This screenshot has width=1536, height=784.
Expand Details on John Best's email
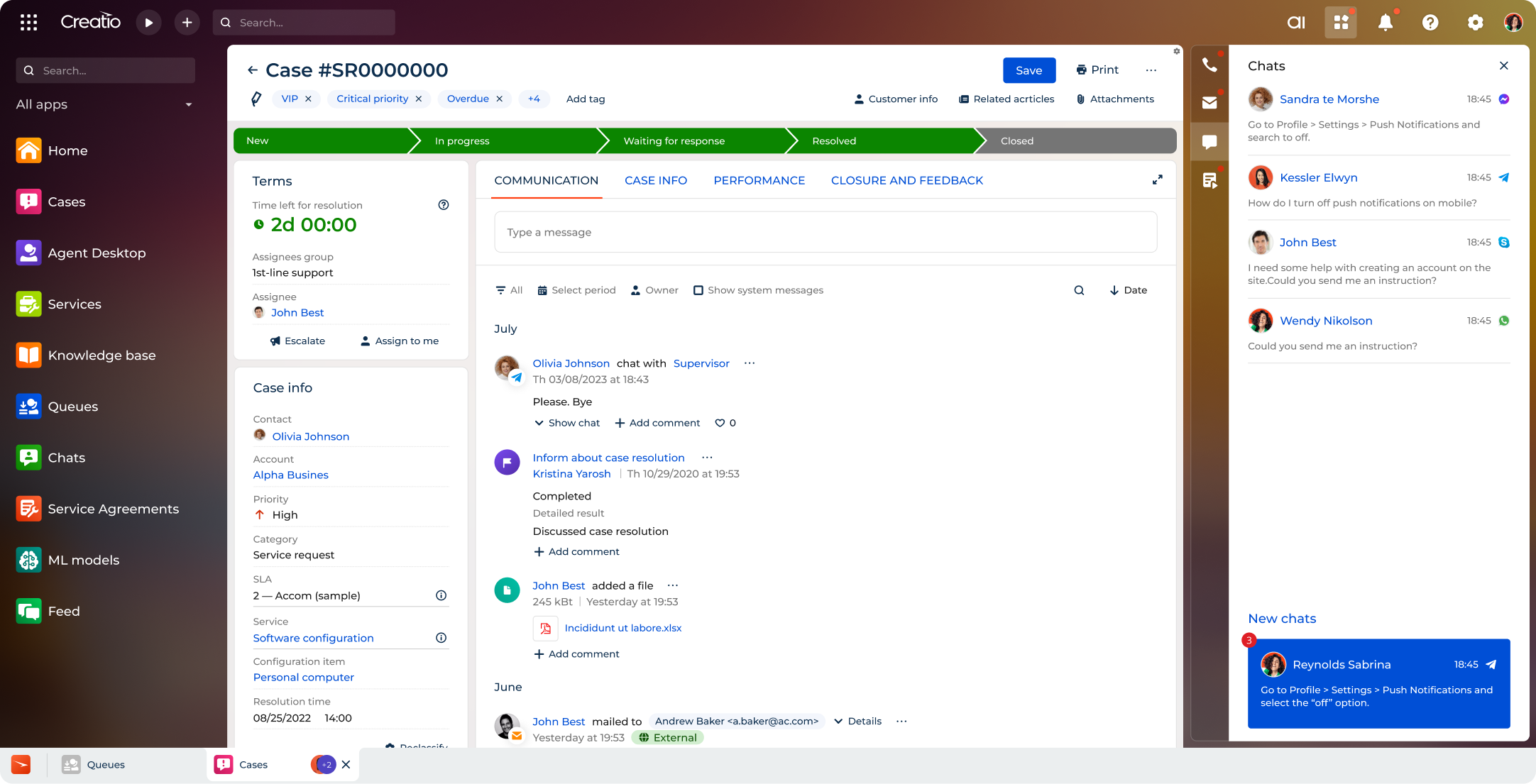(857, 721)
